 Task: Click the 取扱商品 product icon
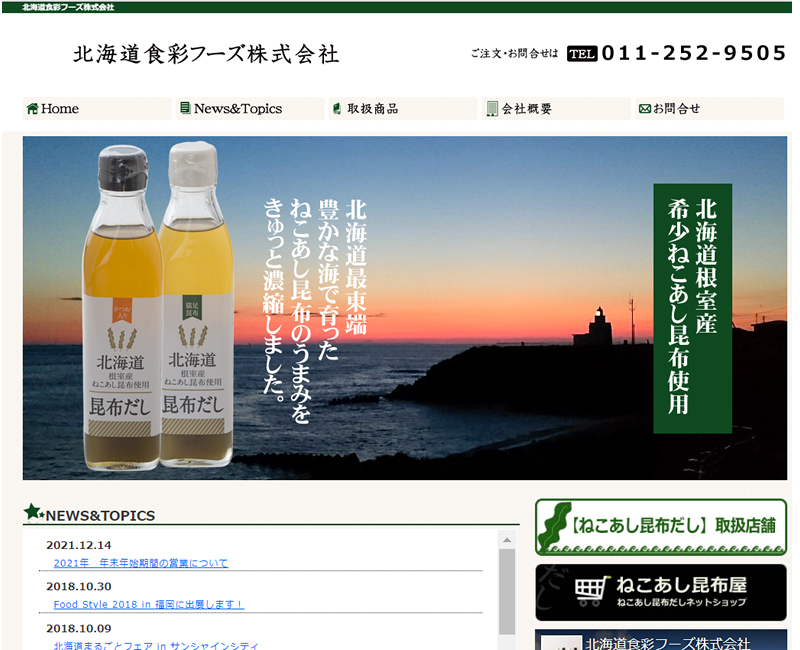pyautogui.click(x=337, y=109)
